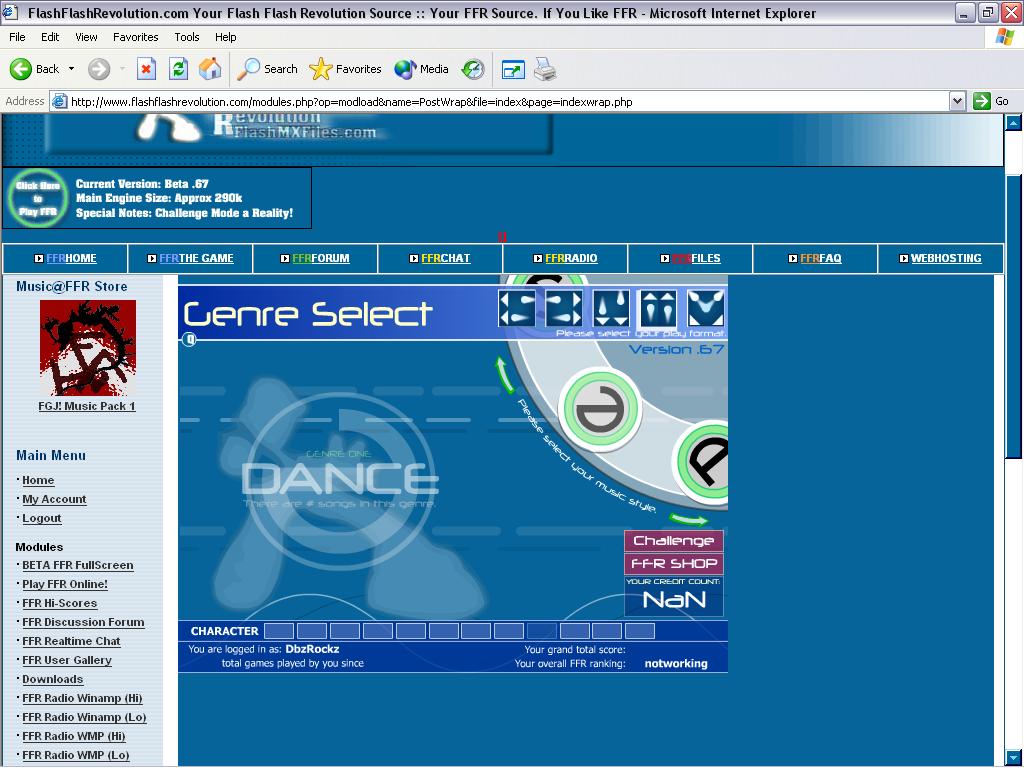Click the IE Home toolbar icon
The height and width of the screenshot is (768, 1024).
point(210,69)
